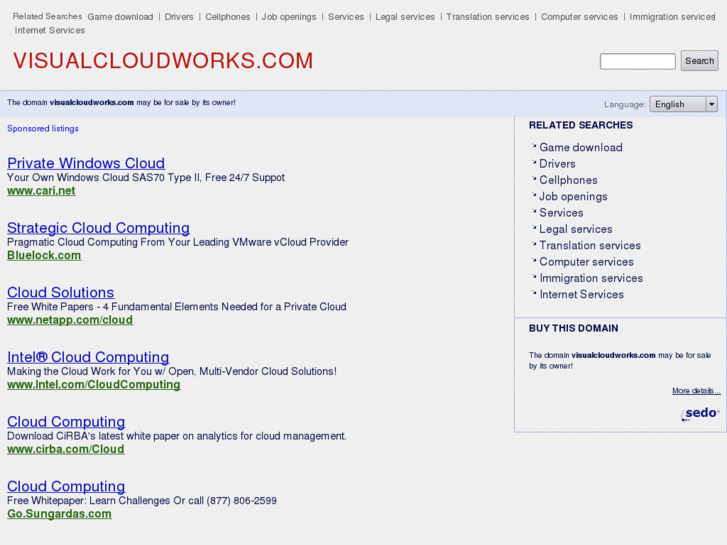Click arrow bullet beside sidebar Drivers
The height and width of the screenshot is (545, 727).
click(534, 162)
